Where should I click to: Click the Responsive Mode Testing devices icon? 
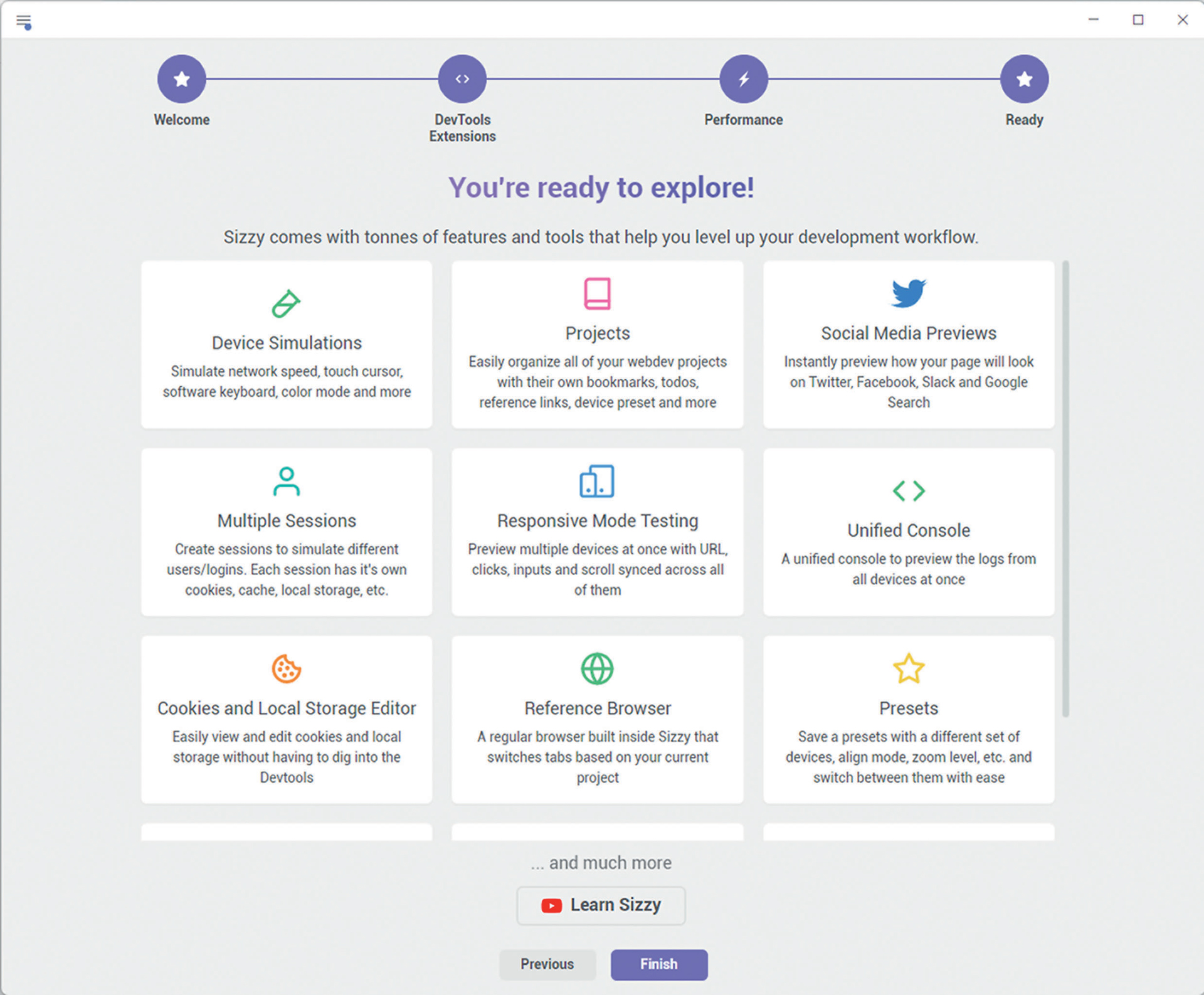click(x=598, y=482)
